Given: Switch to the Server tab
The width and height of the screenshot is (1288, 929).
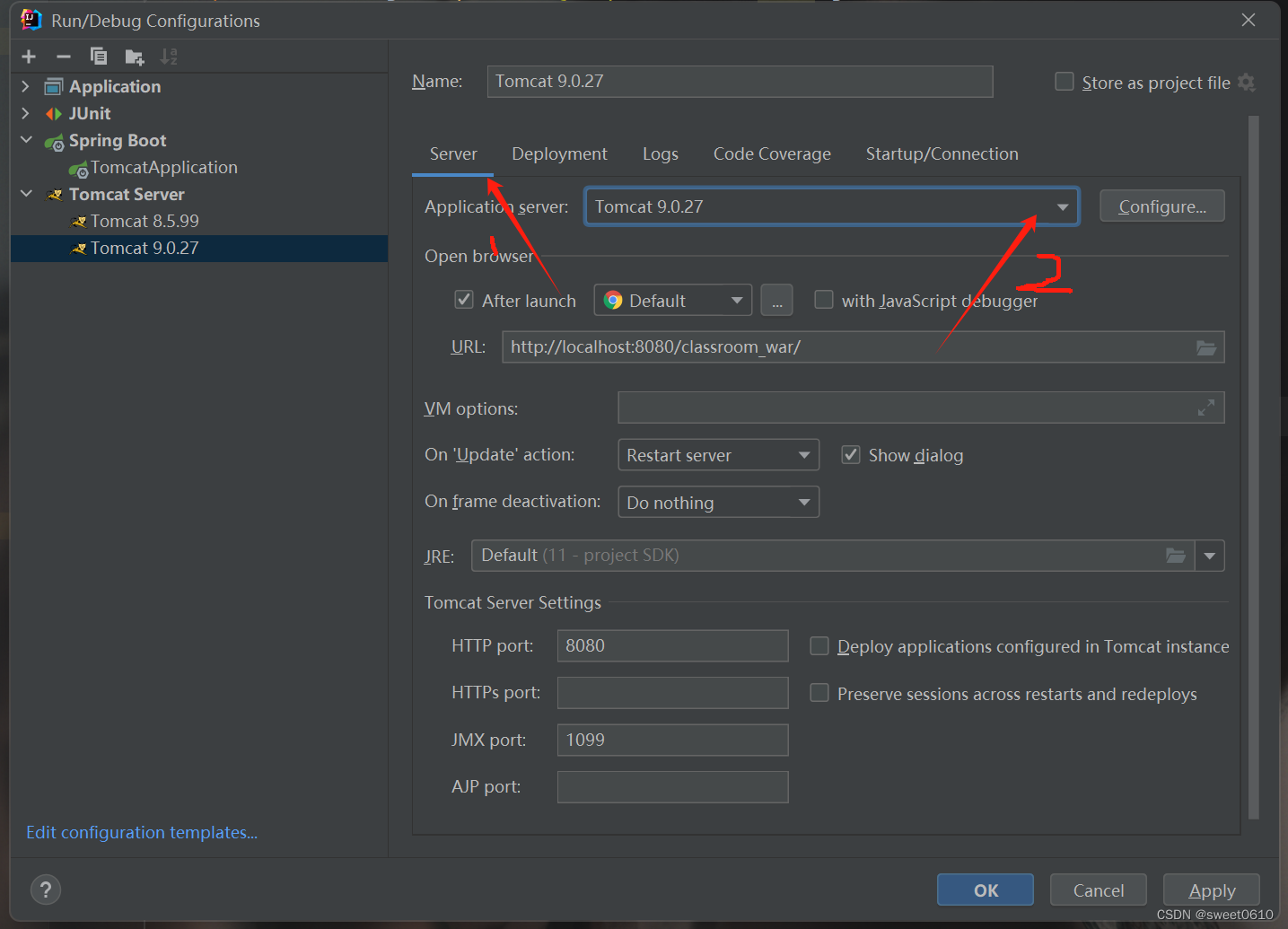Looking at the screenshot, I should click(x=453, y=154).
